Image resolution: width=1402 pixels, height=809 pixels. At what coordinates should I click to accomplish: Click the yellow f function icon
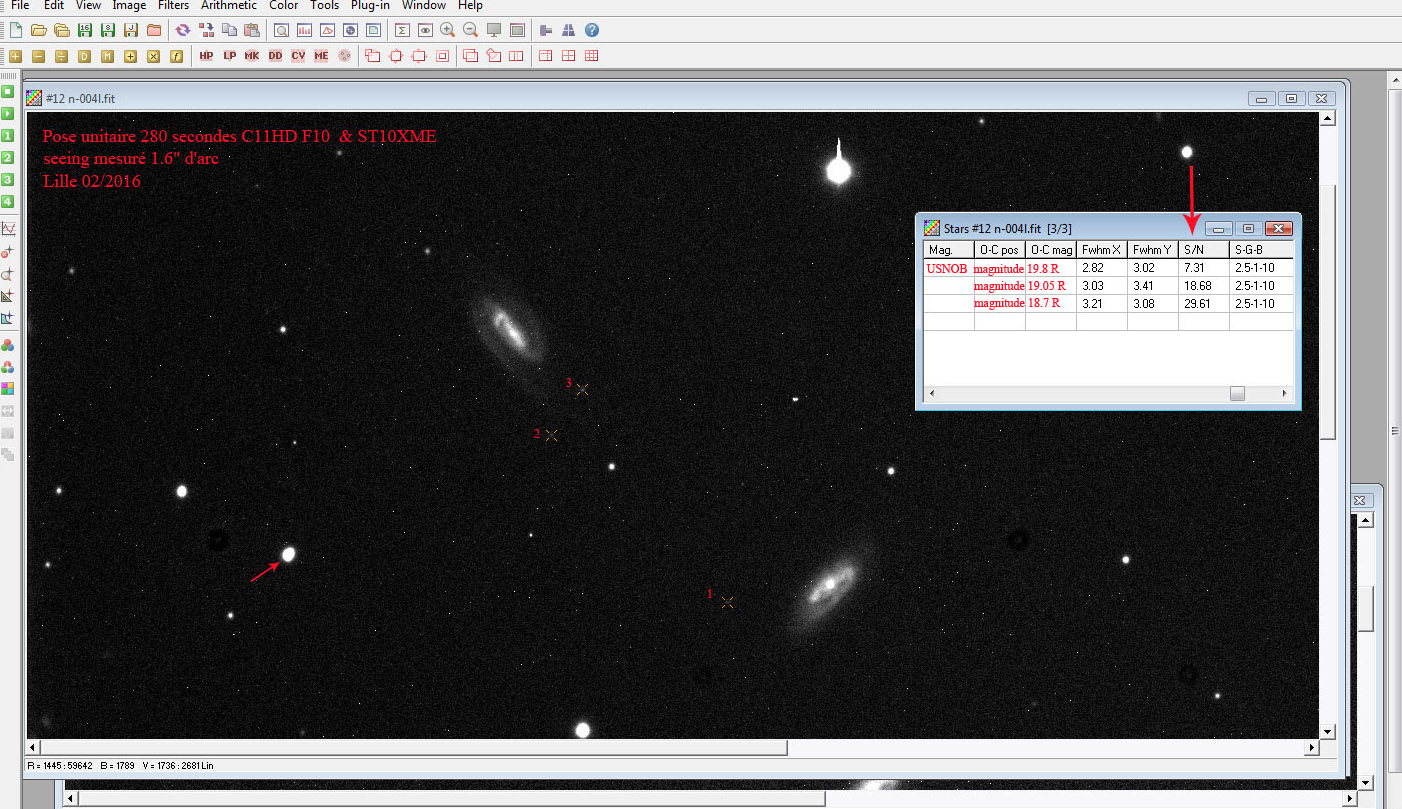point(176,56)
